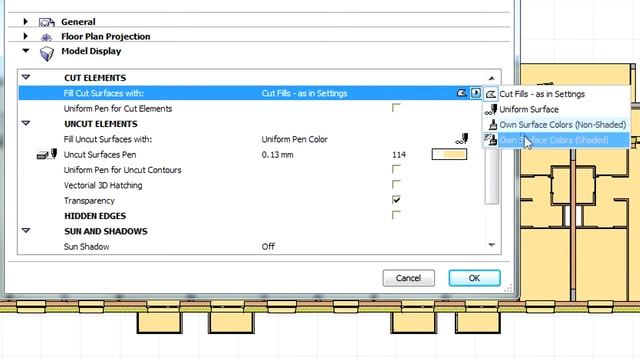
Task: Confirm with the OK button
Action: coord(474,278)
